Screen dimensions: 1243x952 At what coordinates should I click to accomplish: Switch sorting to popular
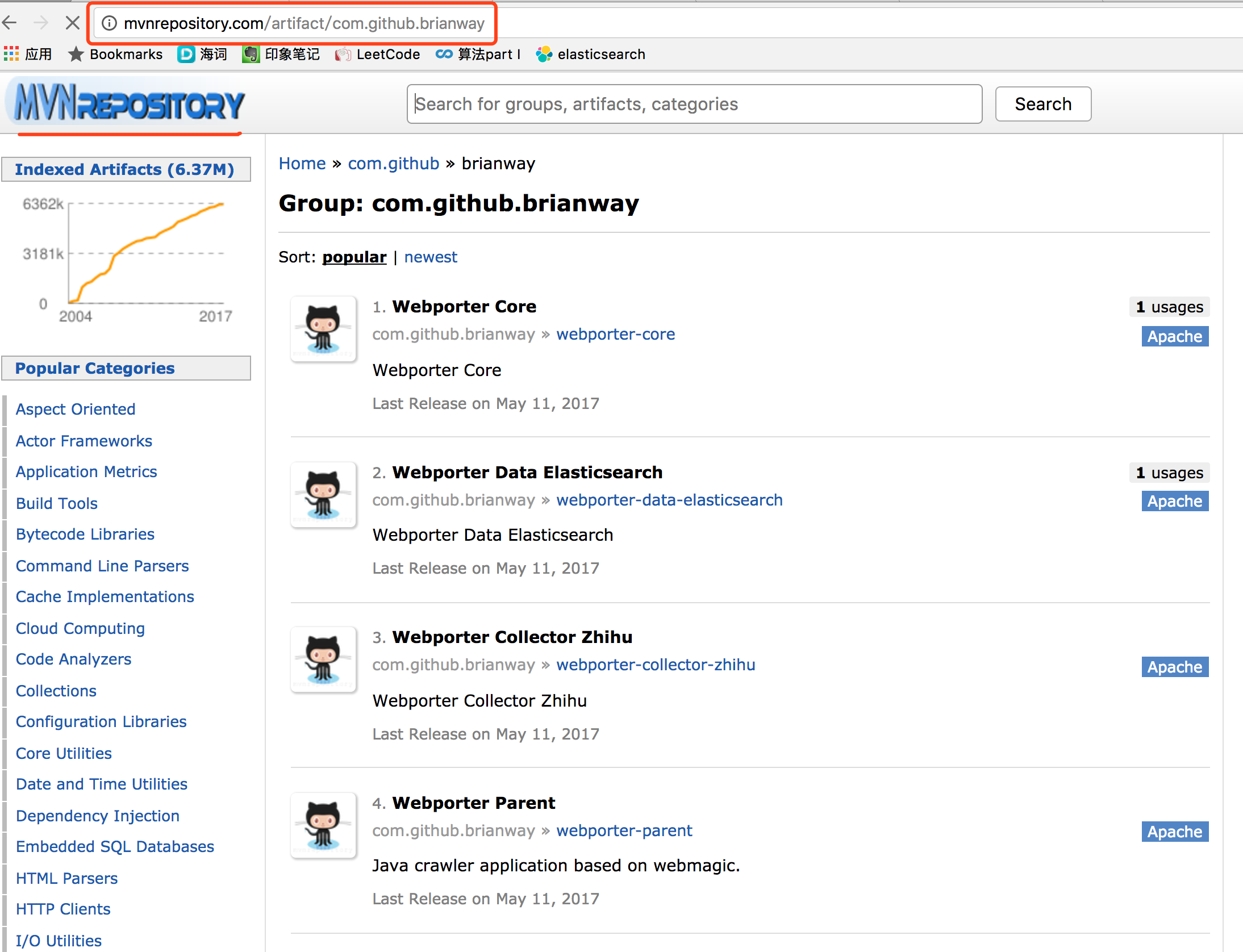[x=354, y=257]
